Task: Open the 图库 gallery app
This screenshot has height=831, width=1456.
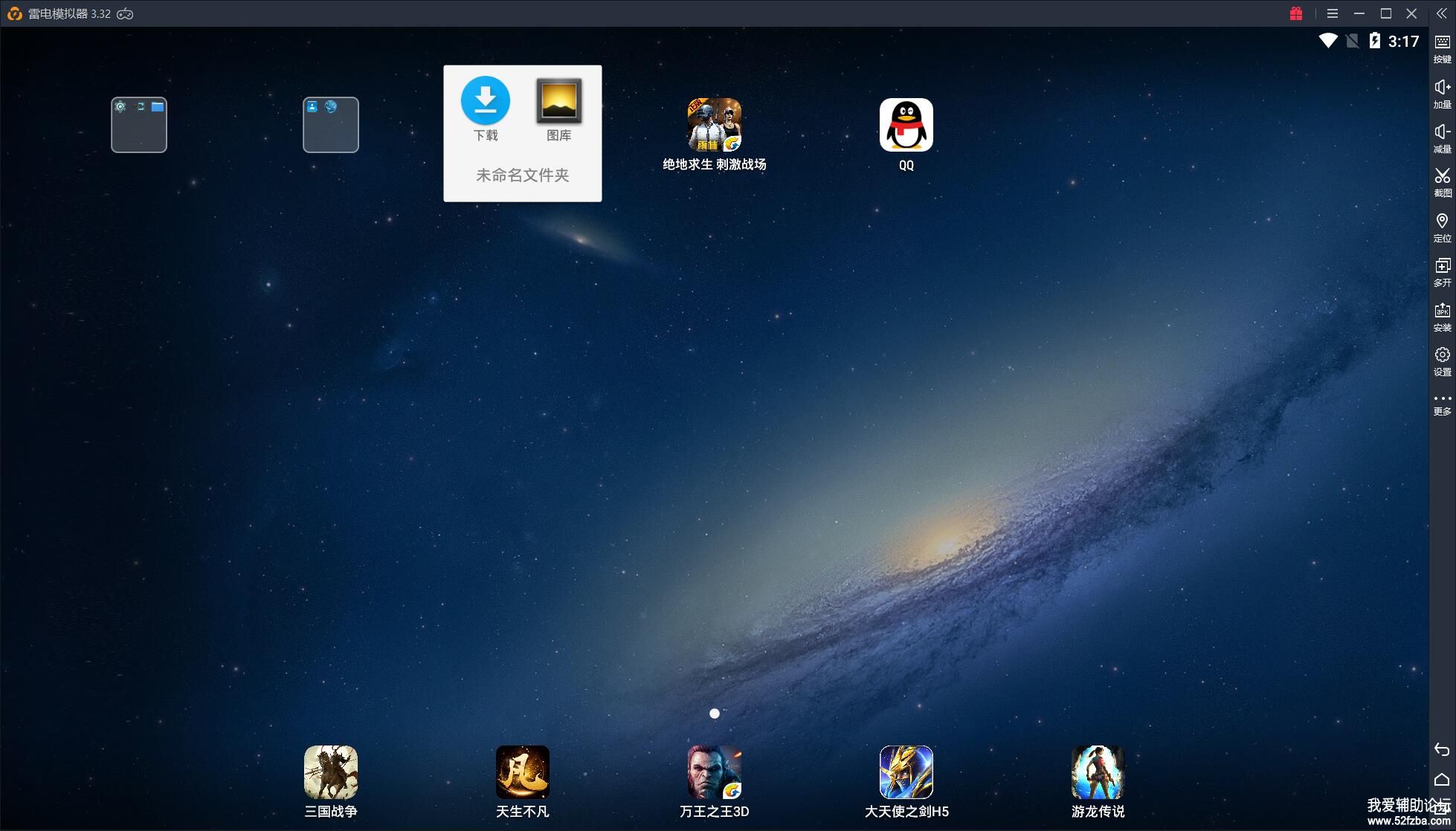Action: point(558,101)
